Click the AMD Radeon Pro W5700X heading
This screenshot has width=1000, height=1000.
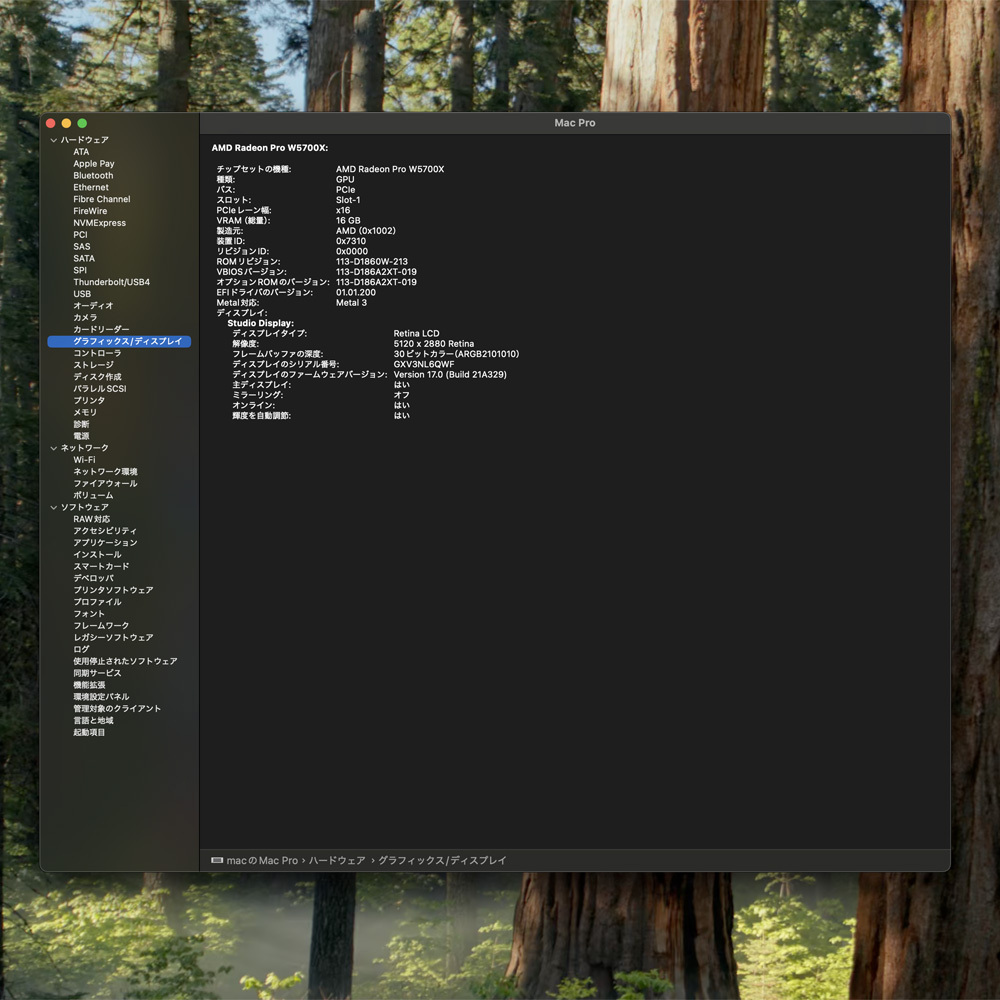tap(270, 148)
